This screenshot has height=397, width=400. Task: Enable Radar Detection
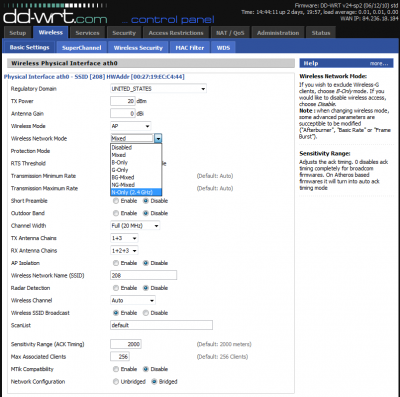(x=116, y=288)
